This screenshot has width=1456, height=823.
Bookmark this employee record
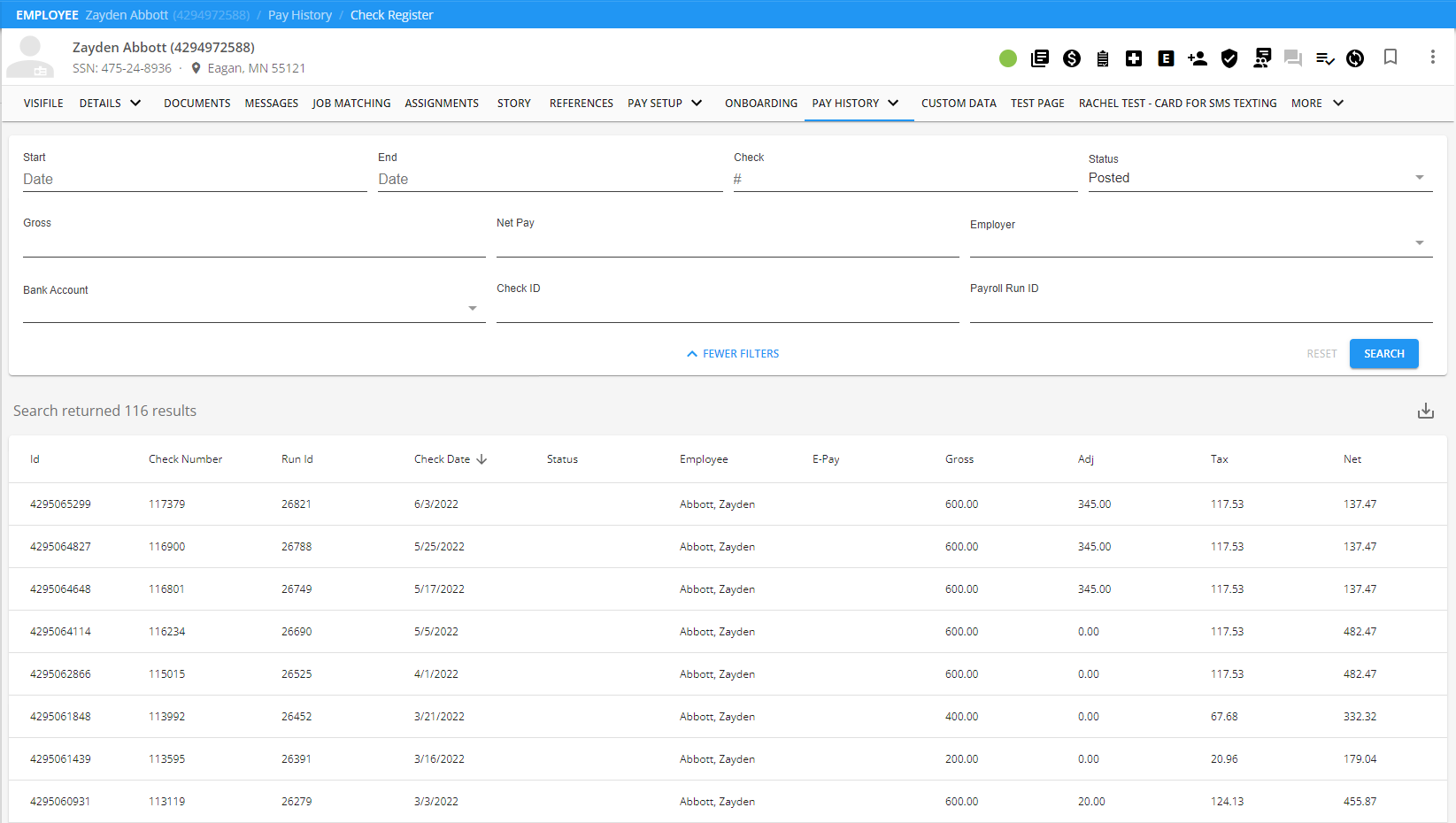1391,58
